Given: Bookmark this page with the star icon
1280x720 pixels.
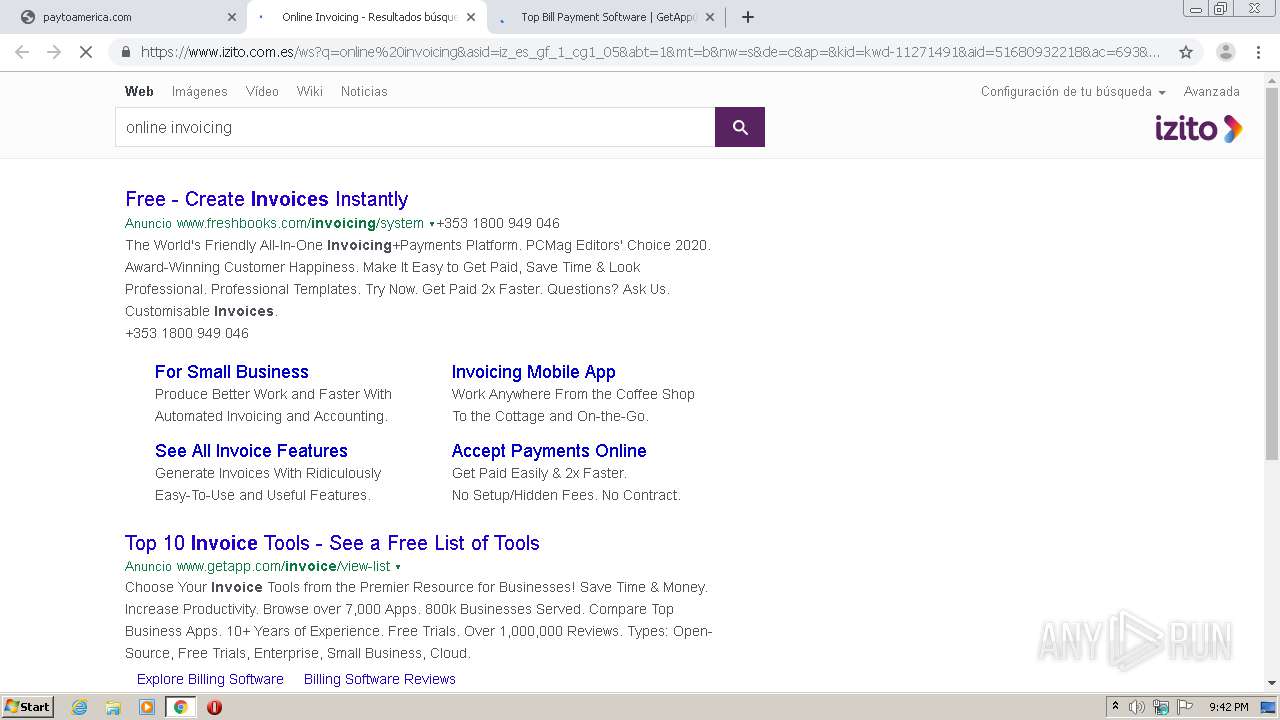Looking at the screenshot, I should point(1186,52).
